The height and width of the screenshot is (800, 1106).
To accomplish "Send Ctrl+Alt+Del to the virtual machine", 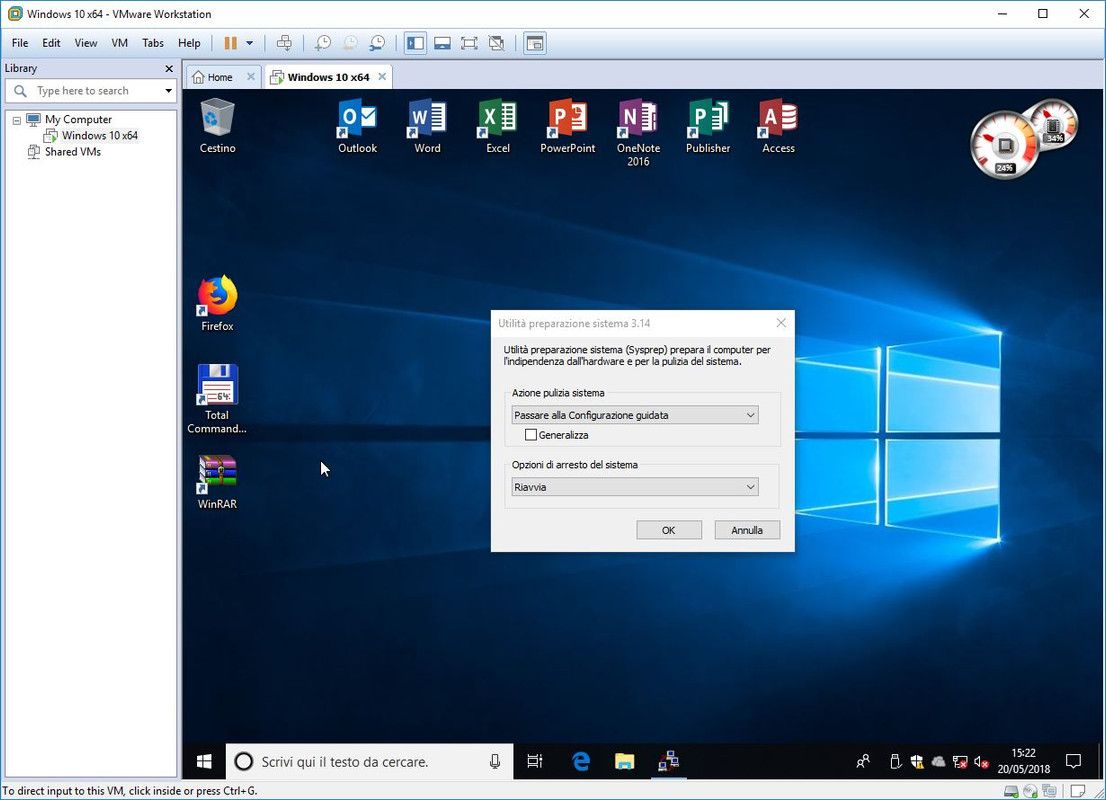I will (284, 43).
